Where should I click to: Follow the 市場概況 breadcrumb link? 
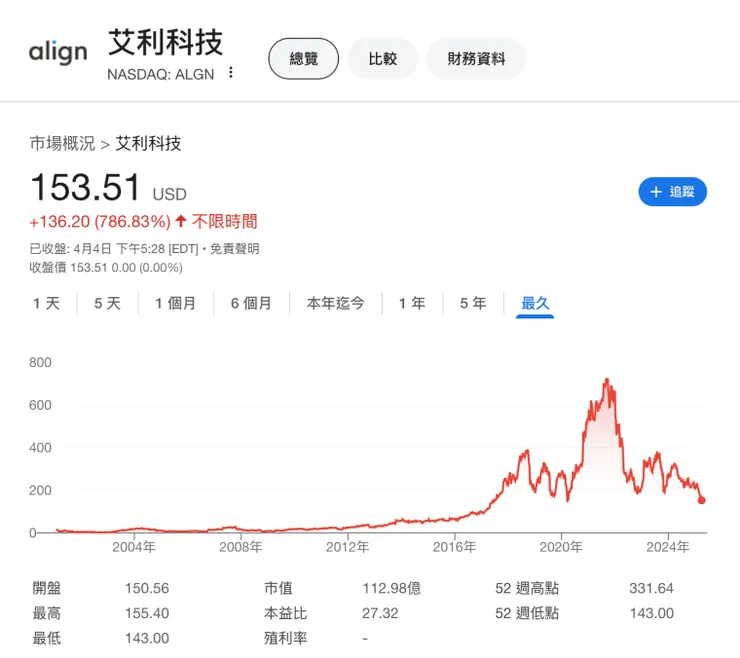62,143
